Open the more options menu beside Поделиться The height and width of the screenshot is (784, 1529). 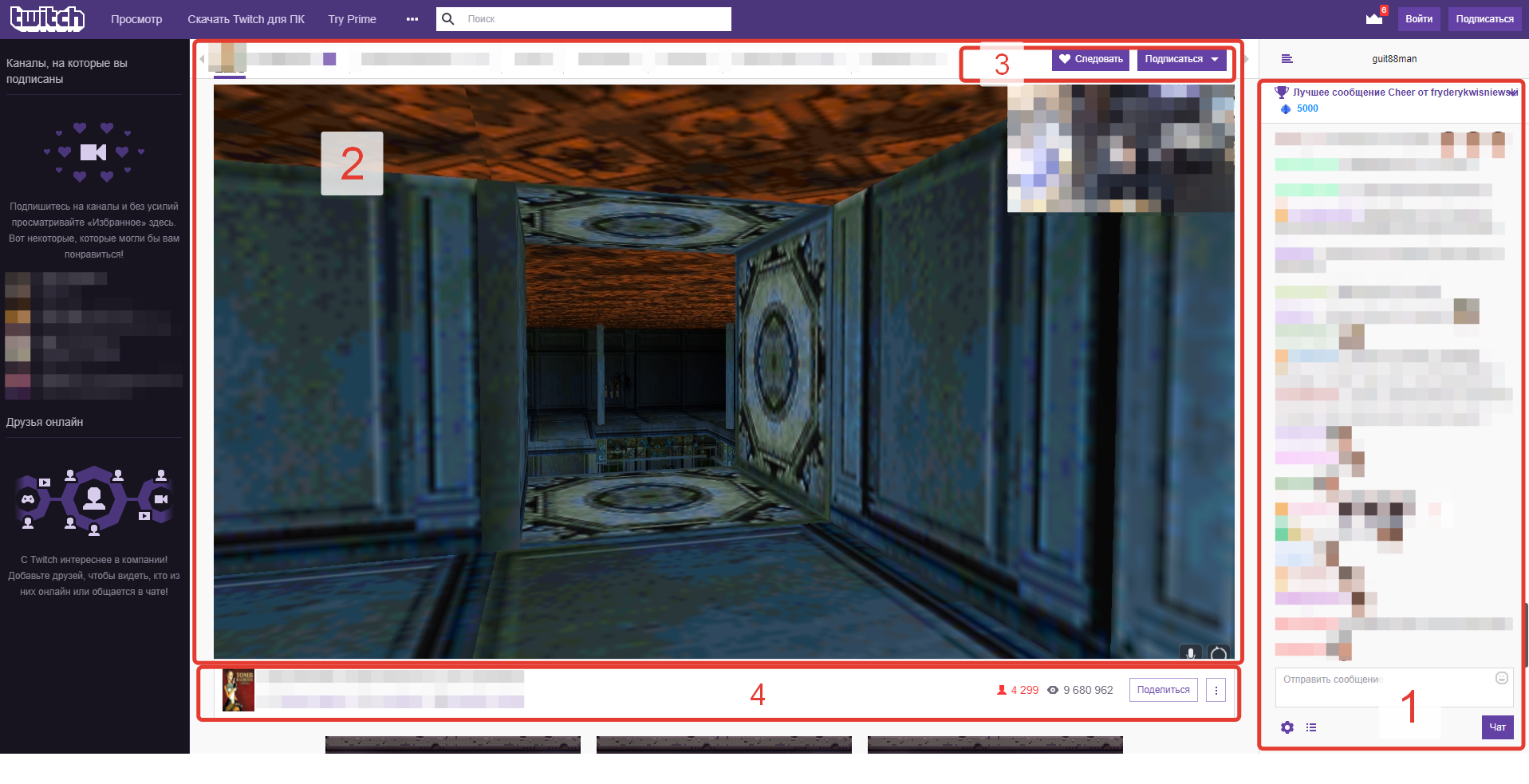pos(1216,690)
